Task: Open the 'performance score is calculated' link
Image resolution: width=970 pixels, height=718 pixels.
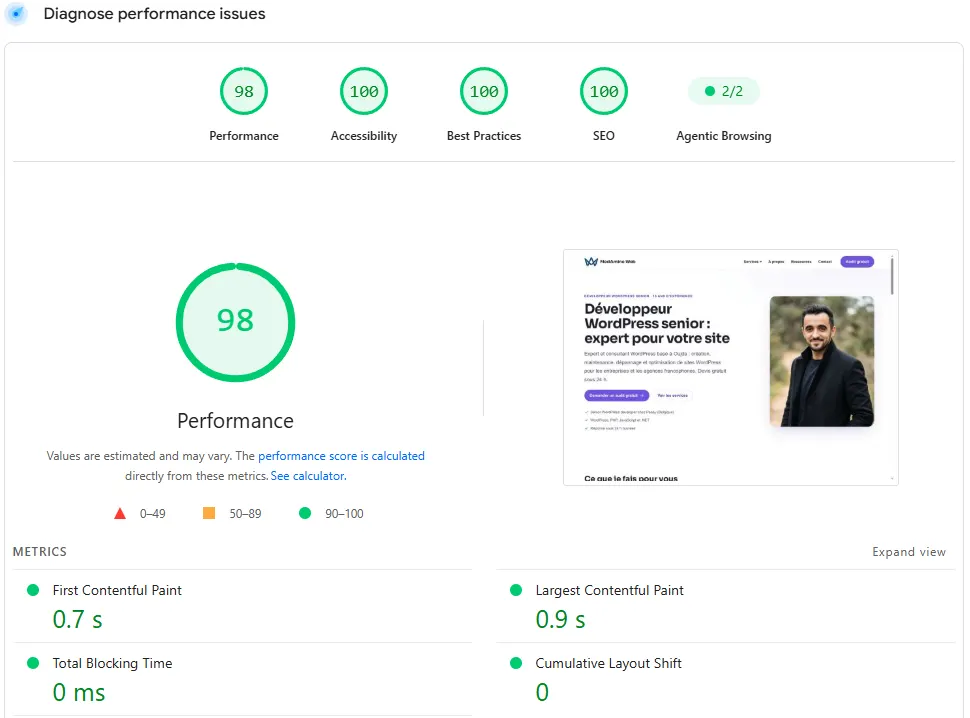Action: click(x=341, y=456)
